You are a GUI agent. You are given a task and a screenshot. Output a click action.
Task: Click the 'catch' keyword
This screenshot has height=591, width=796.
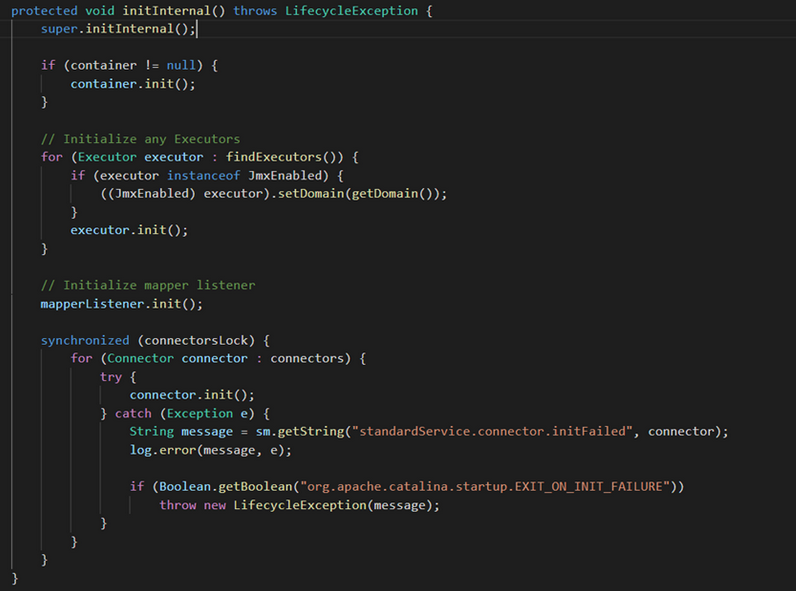pyautogui.click(x=133, y=414)
